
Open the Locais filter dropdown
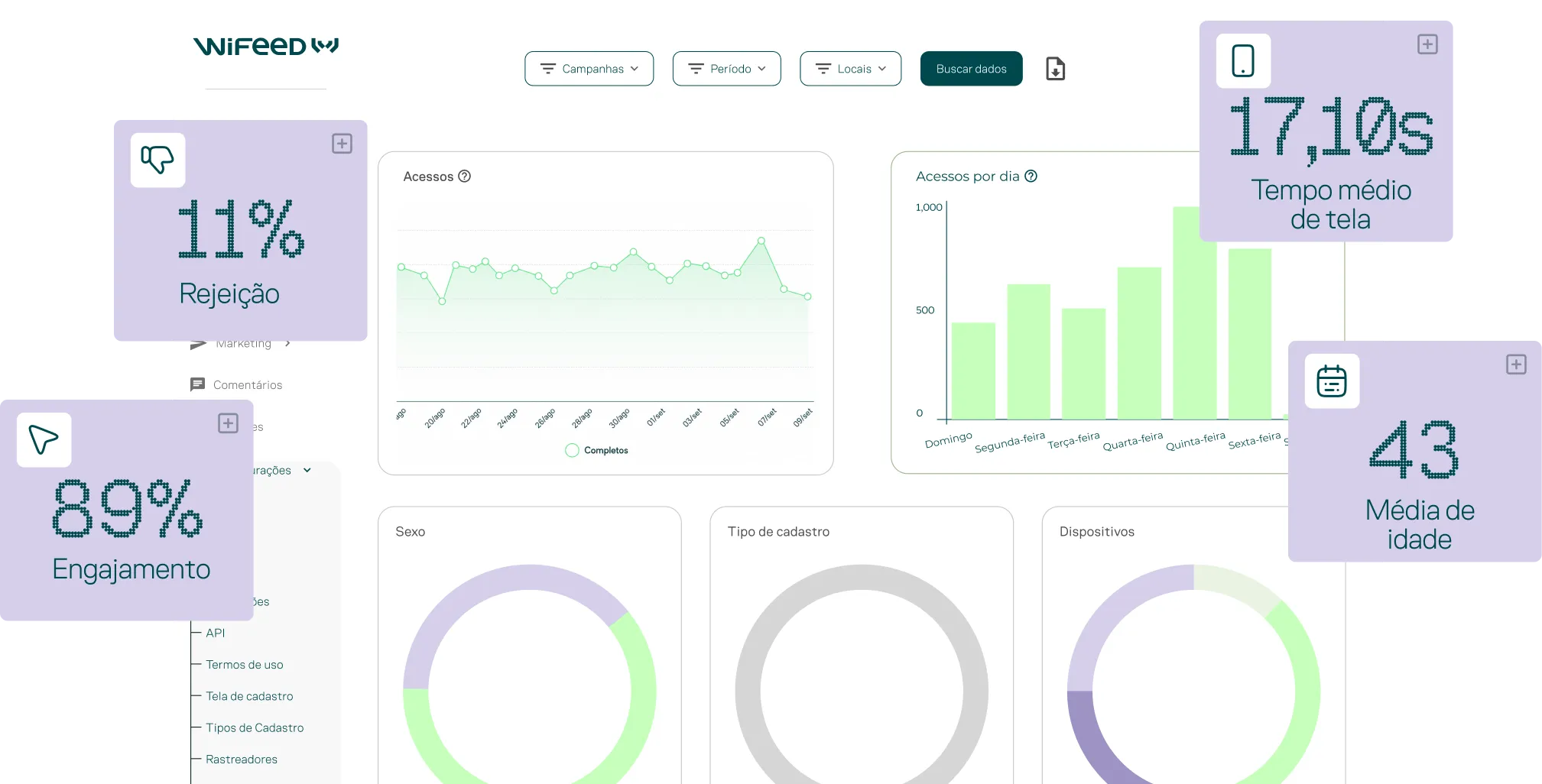point(850,69)
